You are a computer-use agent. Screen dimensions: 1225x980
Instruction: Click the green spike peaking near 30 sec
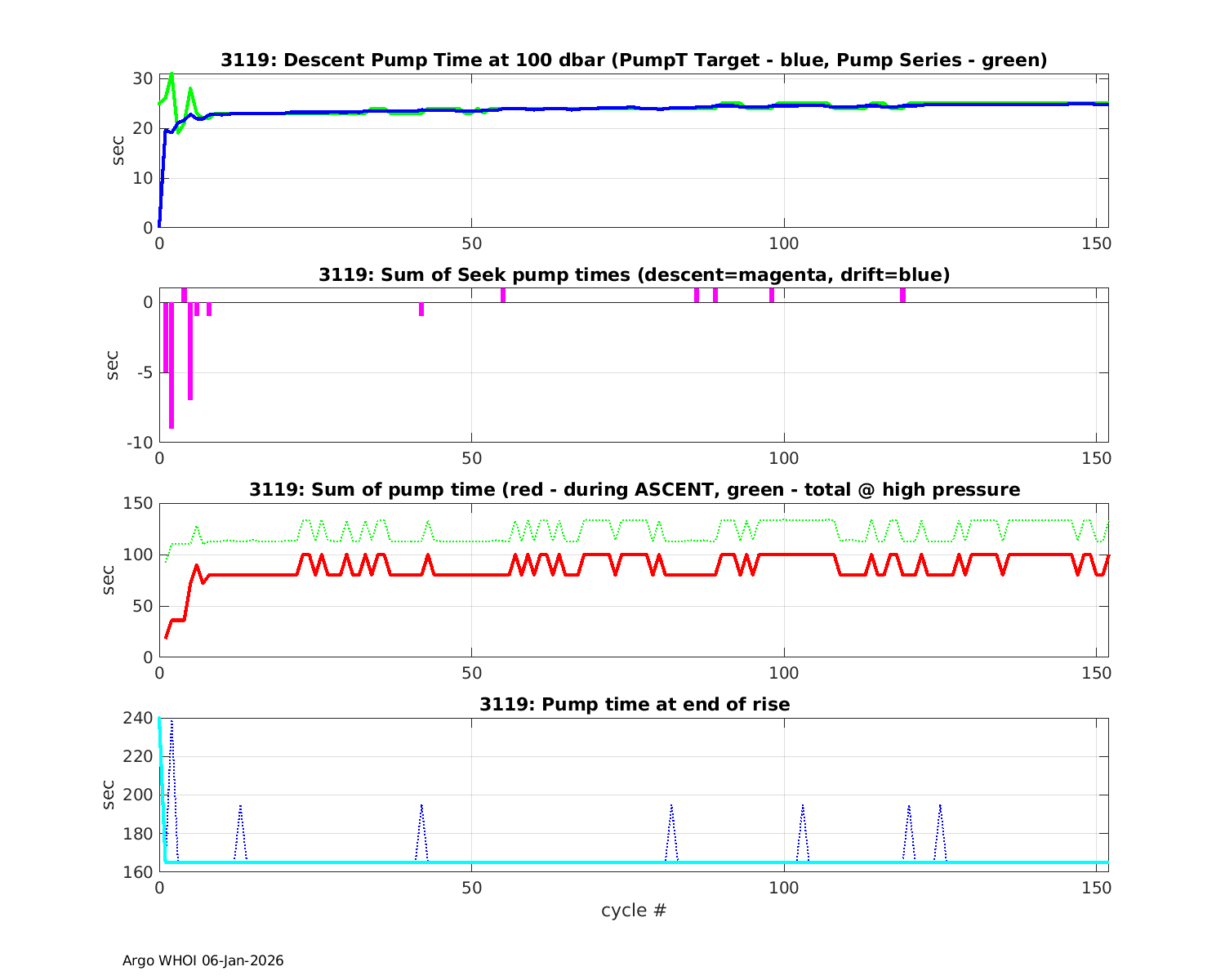tap(171, 76)
